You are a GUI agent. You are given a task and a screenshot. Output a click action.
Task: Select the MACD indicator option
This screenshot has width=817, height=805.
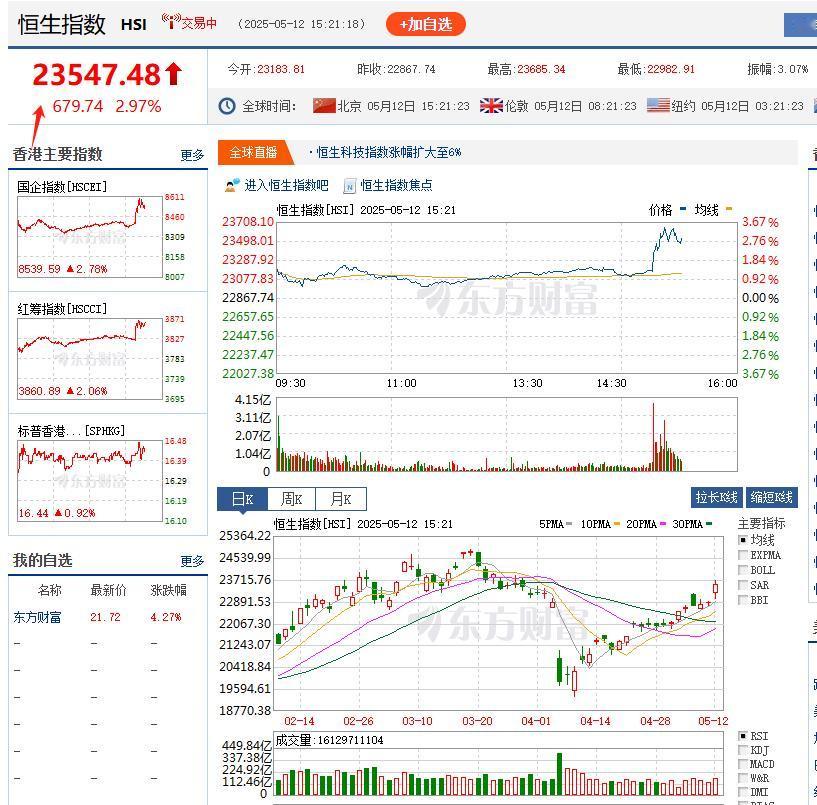pyautogui.click(x=743, y=764)
